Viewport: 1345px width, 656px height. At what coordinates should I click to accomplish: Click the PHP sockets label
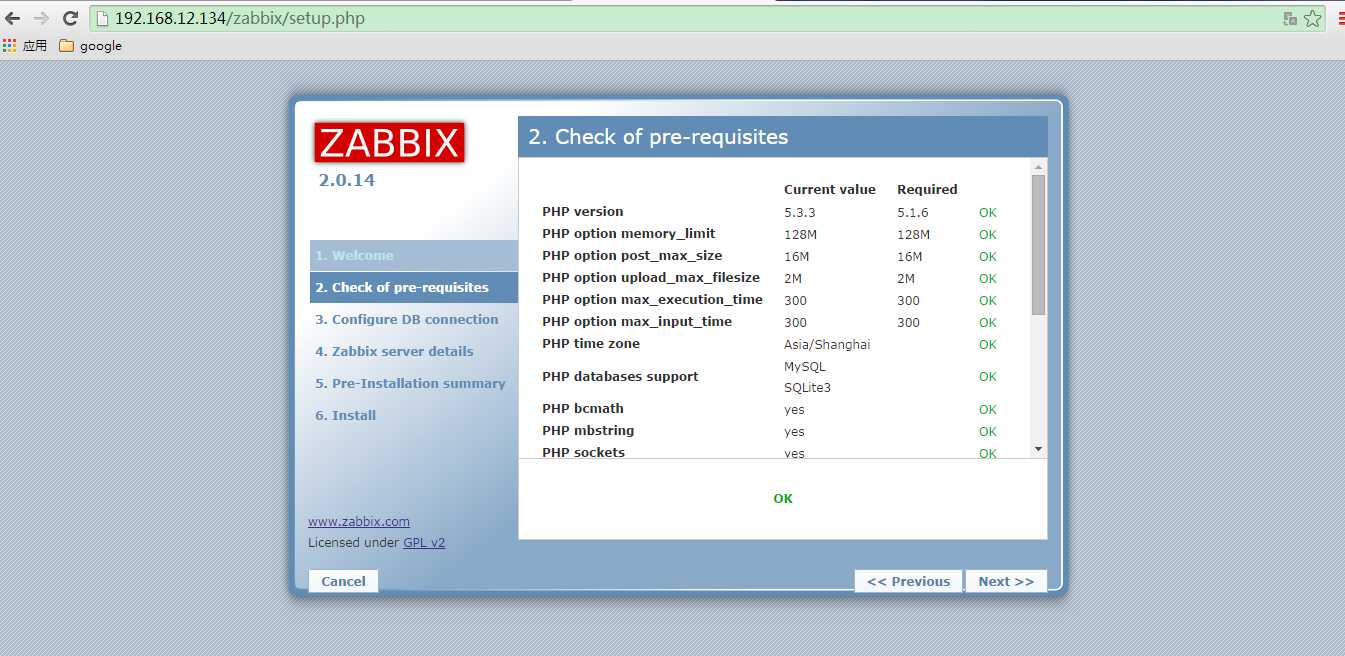click(583, 453)
